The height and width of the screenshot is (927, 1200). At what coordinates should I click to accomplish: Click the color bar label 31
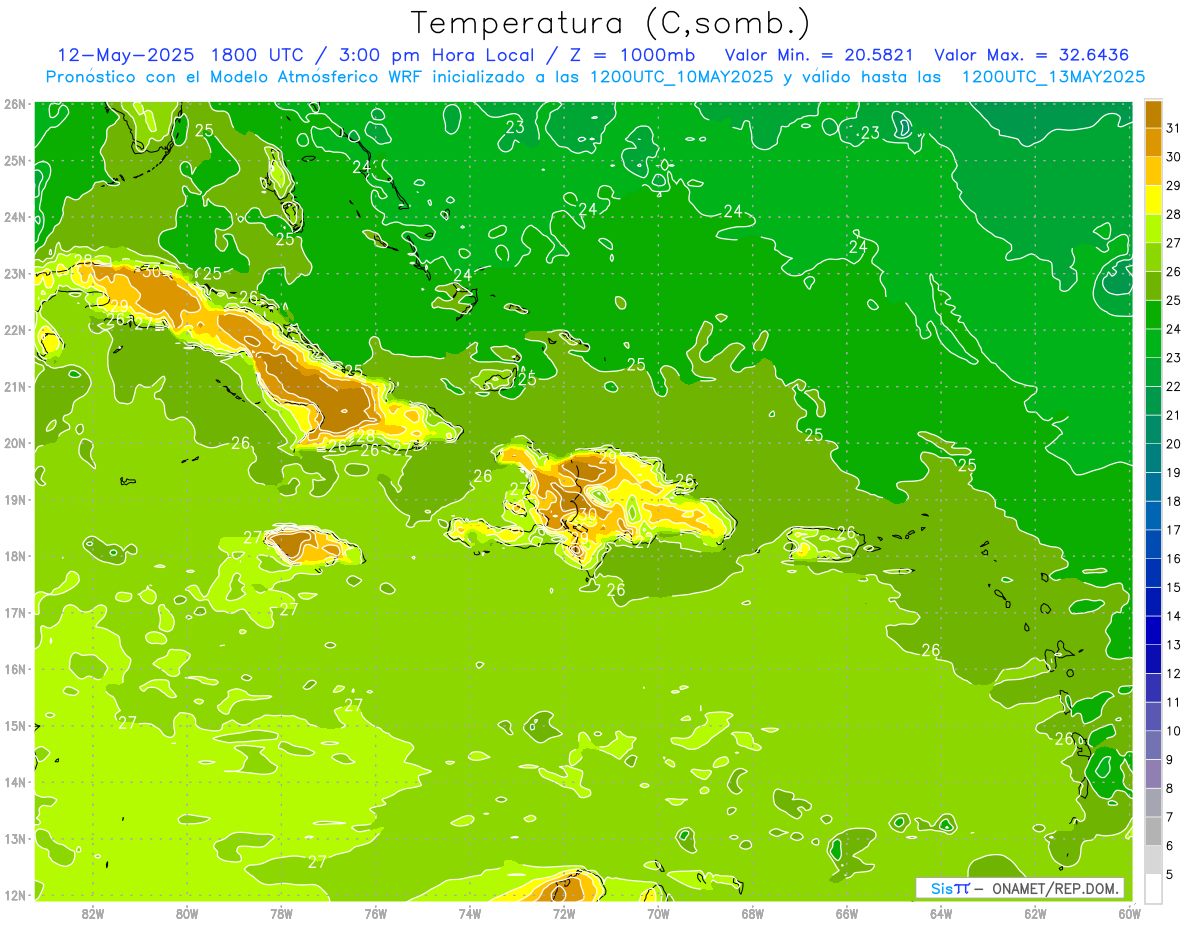click(1173, 128)
